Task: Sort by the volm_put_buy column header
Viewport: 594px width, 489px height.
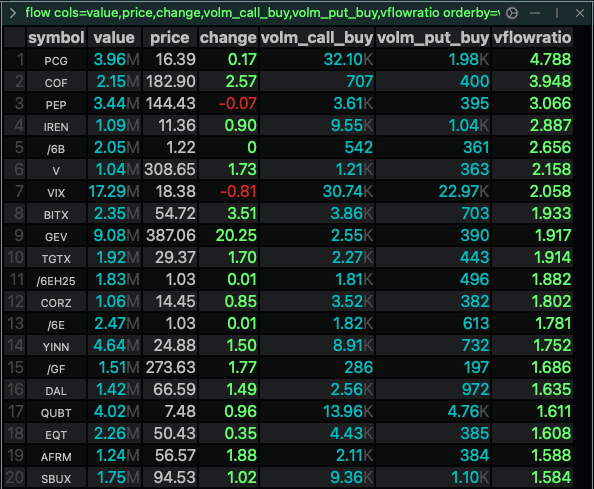Action: [x=433, y=37]
